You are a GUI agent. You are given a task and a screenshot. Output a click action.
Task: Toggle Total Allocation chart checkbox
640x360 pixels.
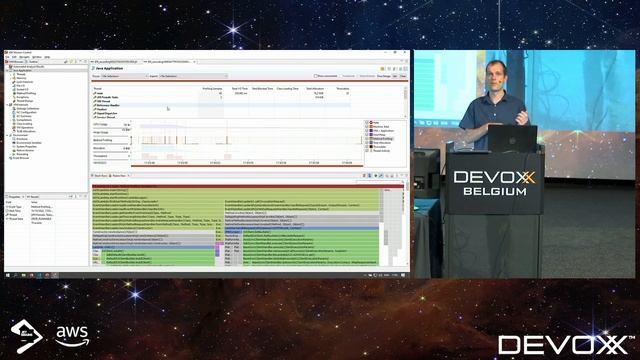click(x=367, y=143)
